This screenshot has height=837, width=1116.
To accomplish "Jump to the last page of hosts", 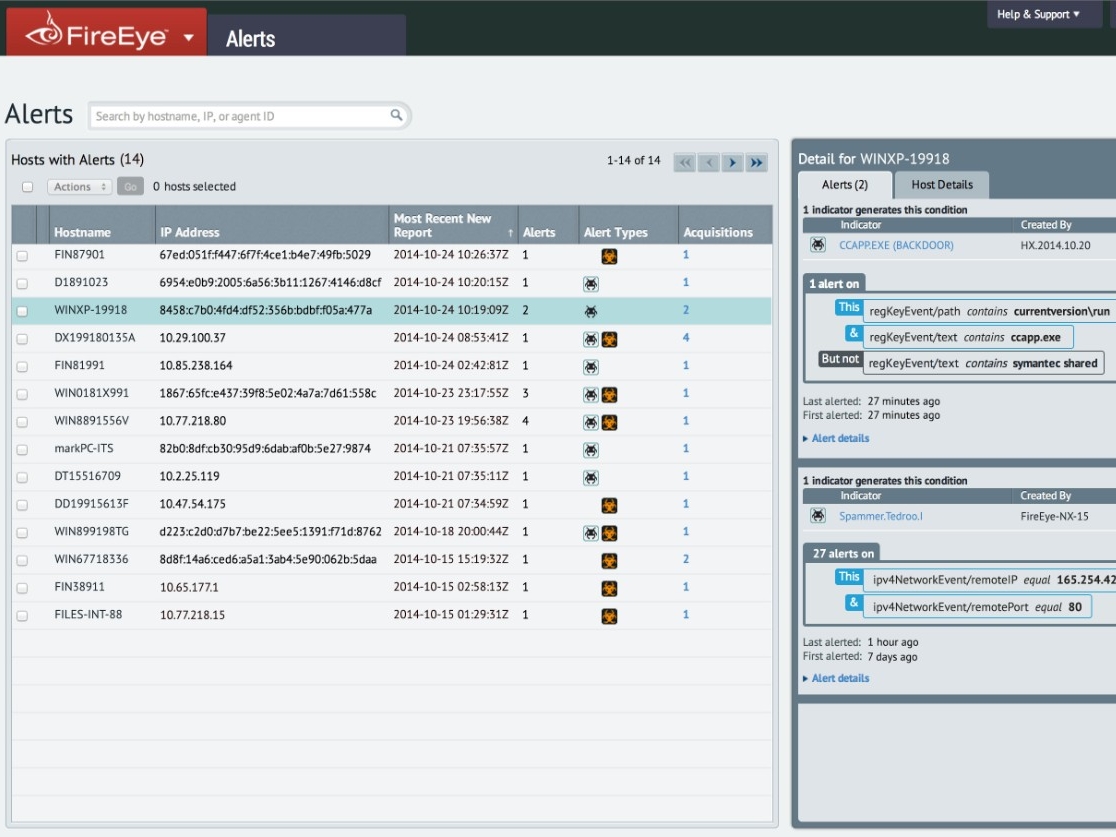I will [x=757, y=162].
